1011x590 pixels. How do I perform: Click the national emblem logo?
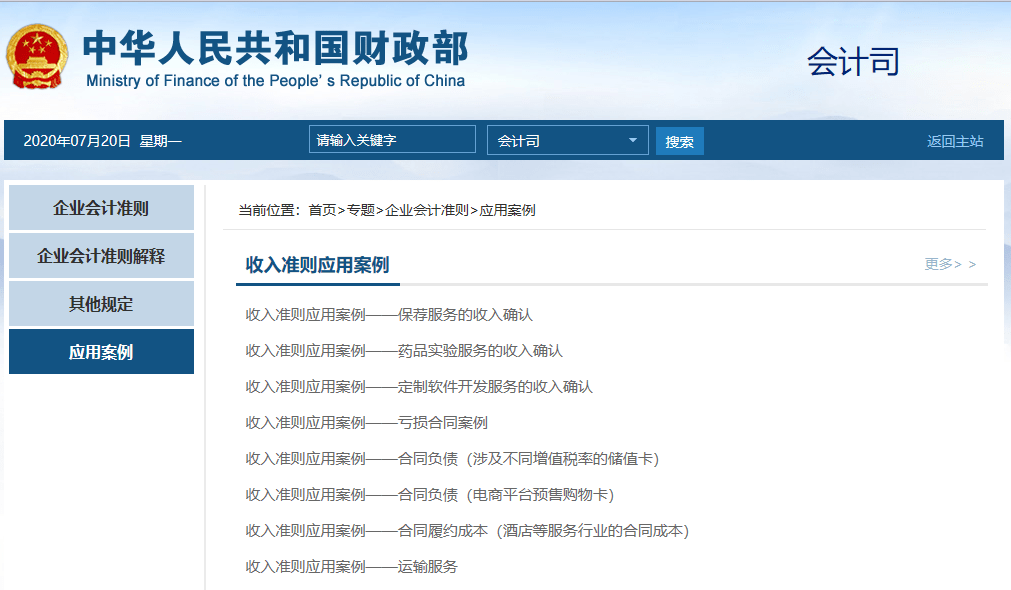[x=35, y=55]
